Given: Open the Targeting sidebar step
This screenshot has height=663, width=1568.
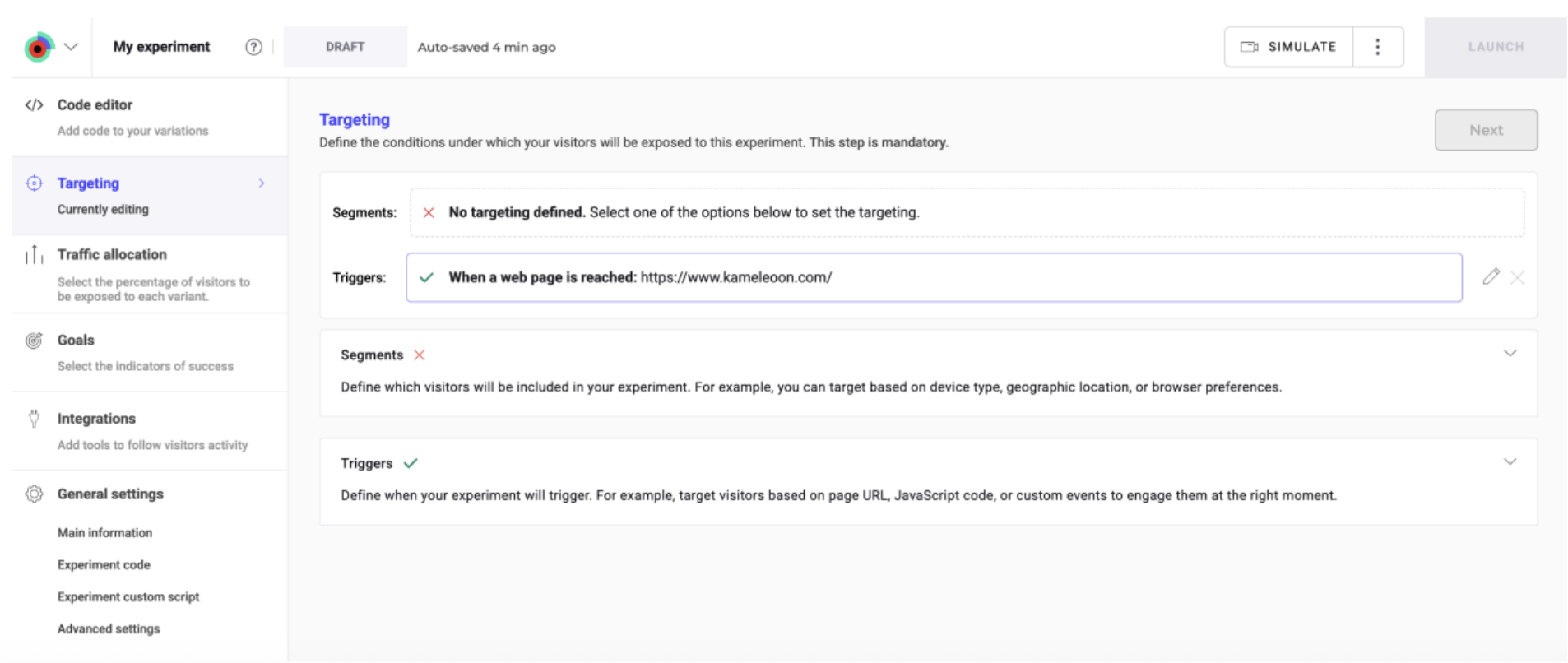Looking at the screenshot, I should pos(88,183).
